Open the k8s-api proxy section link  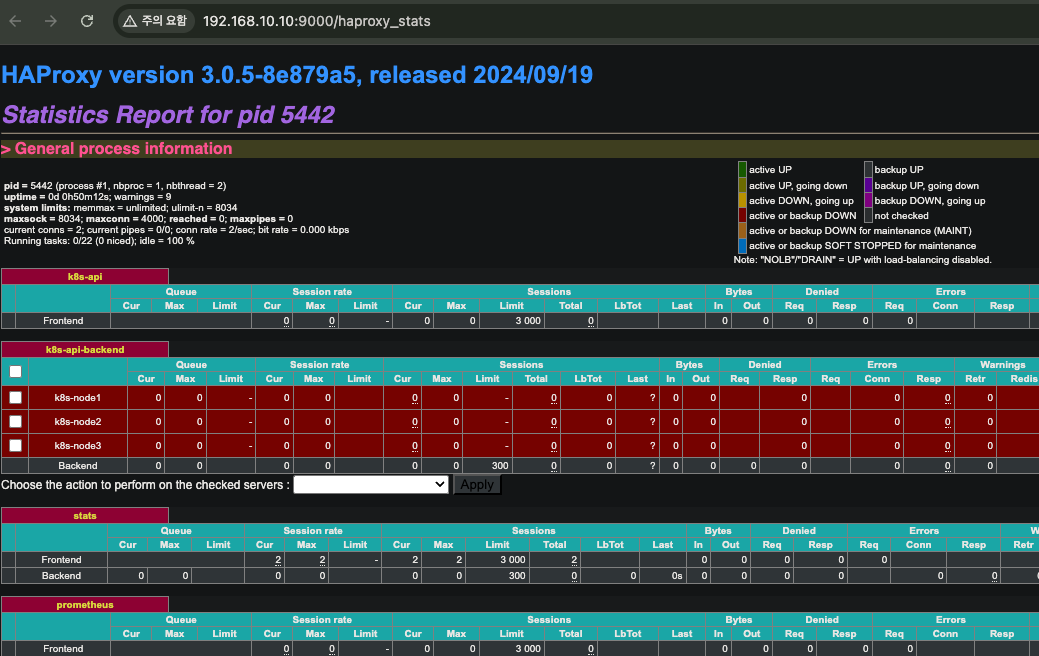(x=85, y=276)
